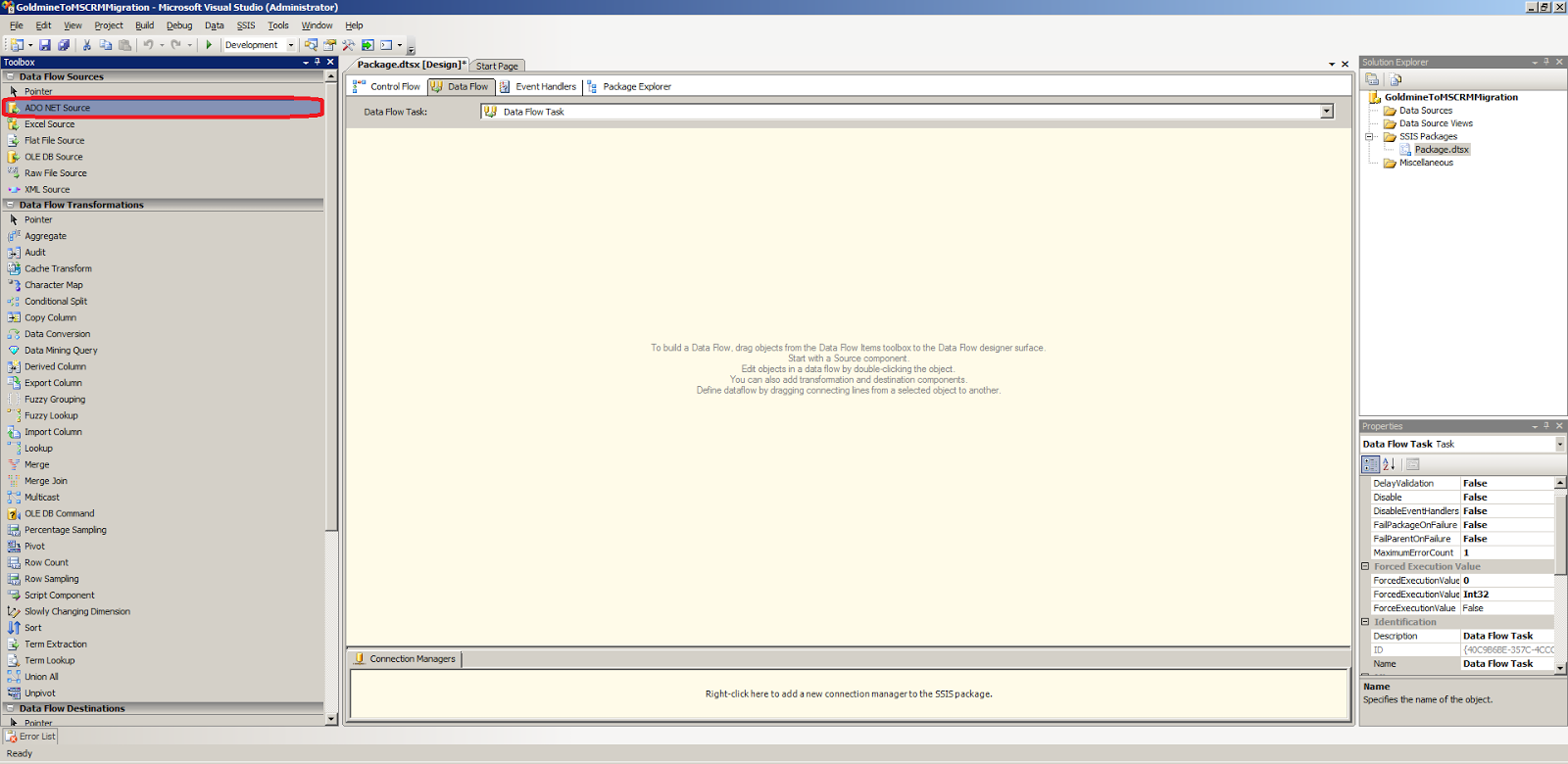Click the Property Pages icon
1568x764 pixels.
click(x=1412, y=464)
